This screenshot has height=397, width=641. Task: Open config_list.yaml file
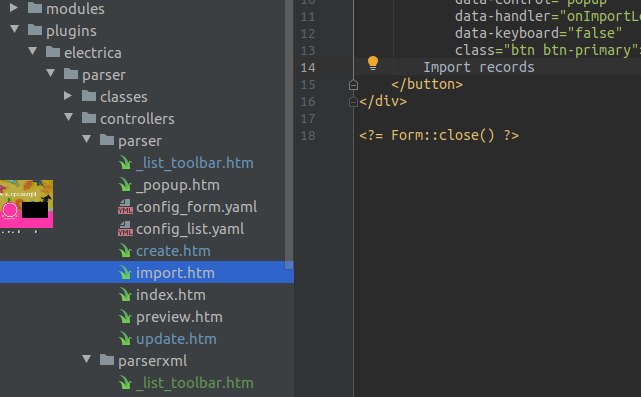point(190,229)
